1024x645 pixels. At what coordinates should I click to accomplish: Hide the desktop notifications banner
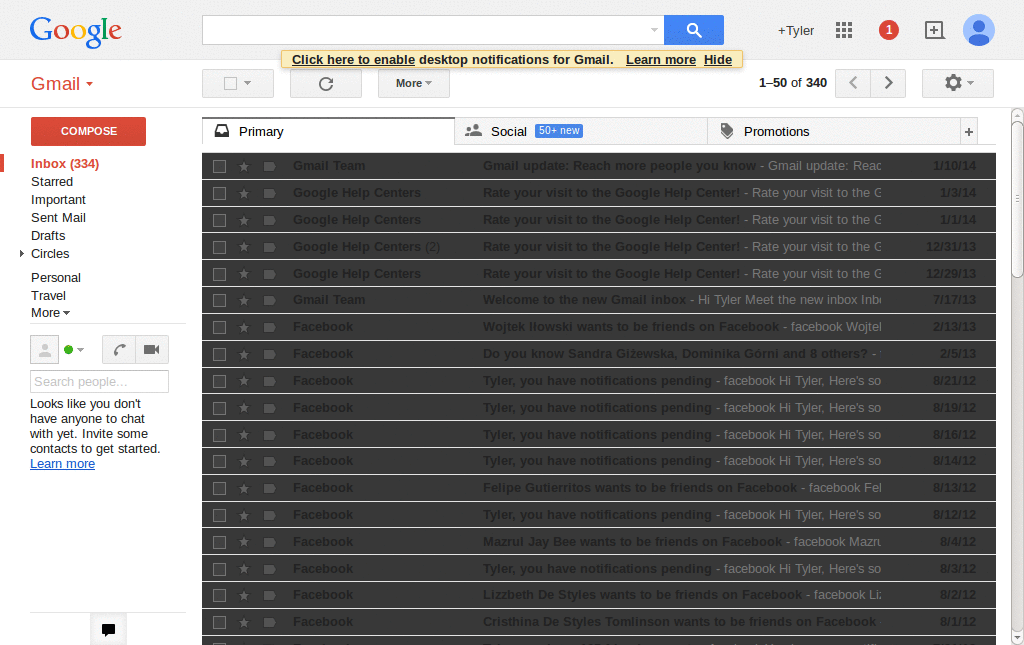[x=718, y=60]
